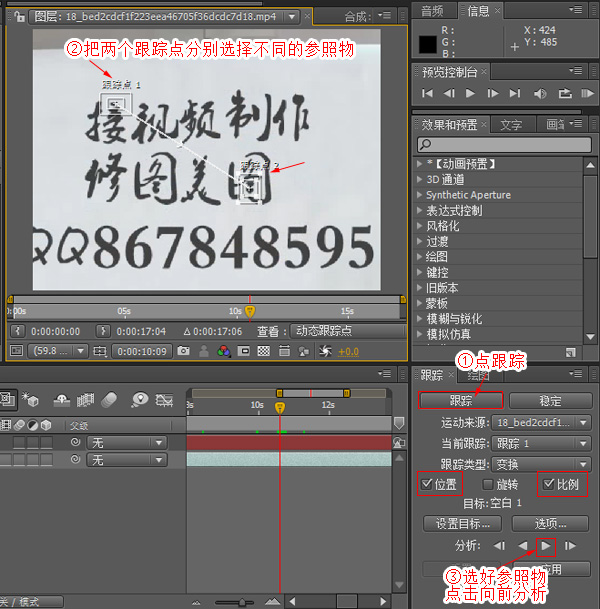Click Analyze backward button
This screenshot has width=600, height=609.
click(x=523, y=546)
